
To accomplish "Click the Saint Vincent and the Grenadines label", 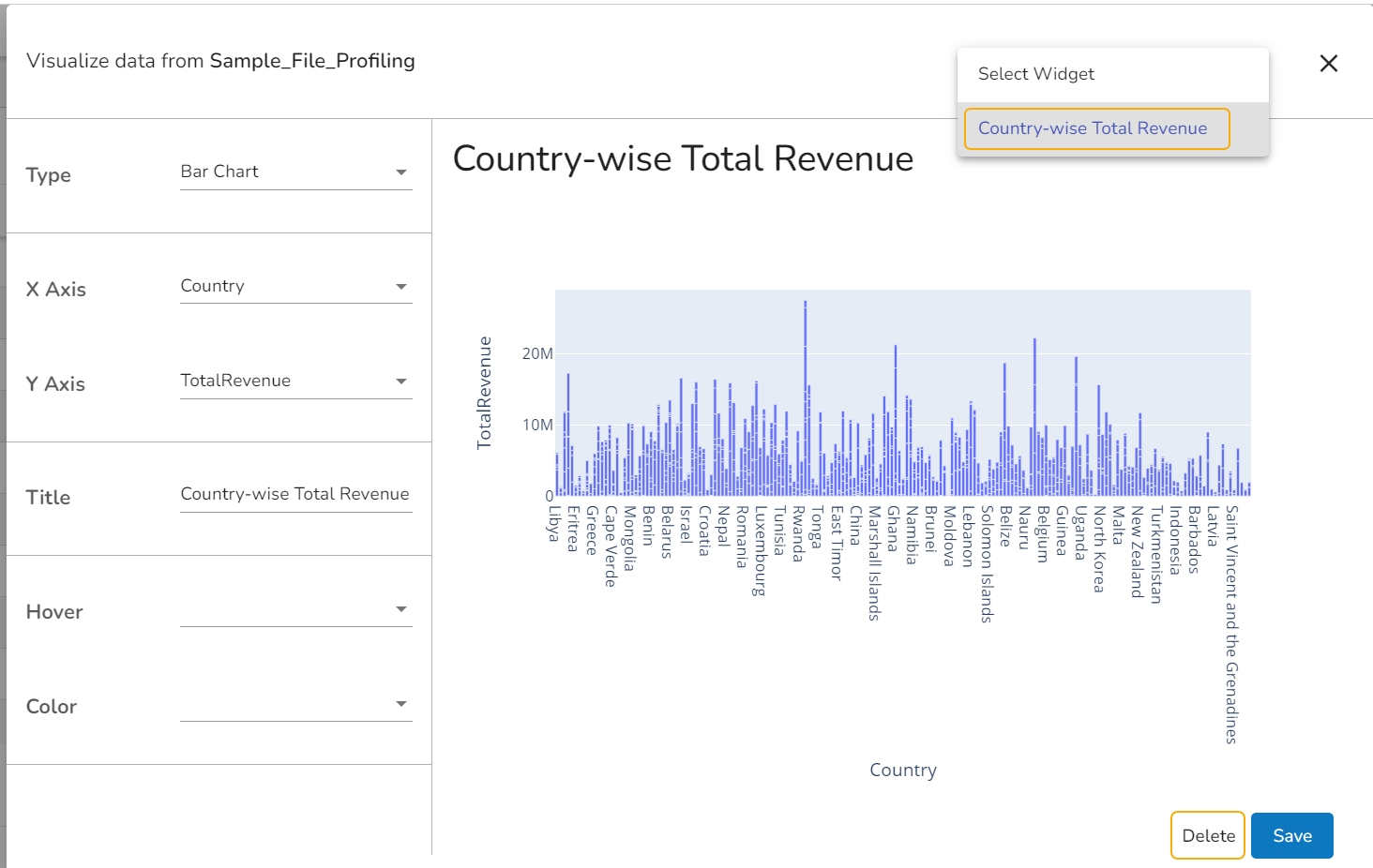I will 1231,624.
